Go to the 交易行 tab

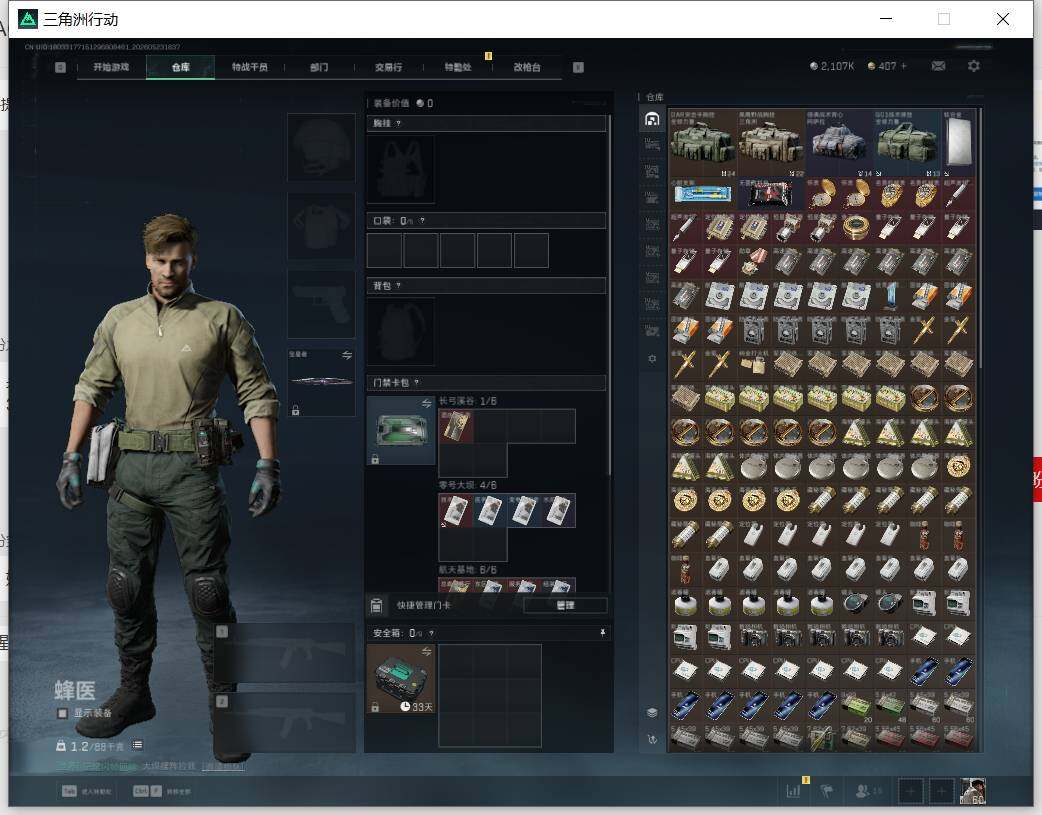click(x=388, y=67)
